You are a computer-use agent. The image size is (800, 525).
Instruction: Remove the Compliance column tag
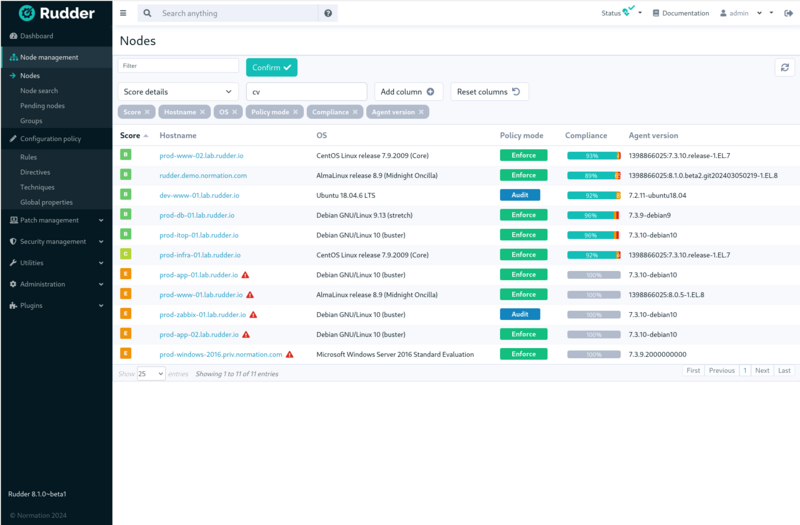355,112
